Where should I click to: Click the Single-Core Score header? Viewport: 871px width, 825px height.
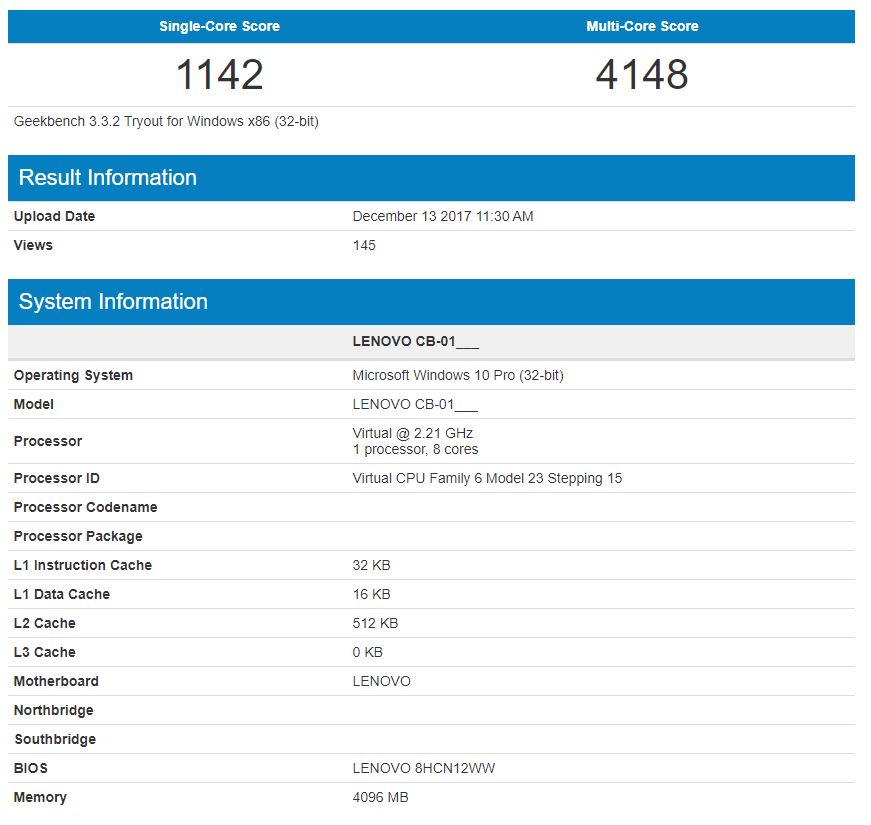(x=219, y=26)
